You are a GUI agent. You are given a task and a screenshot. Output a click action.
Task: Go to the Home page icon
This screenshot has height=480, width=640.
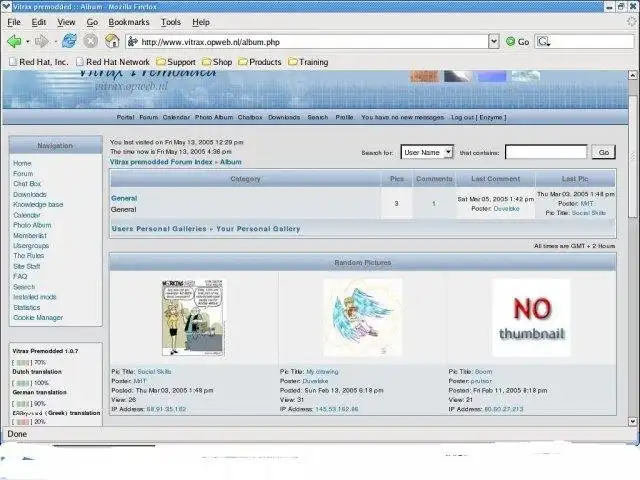click(x=112, y=41)
